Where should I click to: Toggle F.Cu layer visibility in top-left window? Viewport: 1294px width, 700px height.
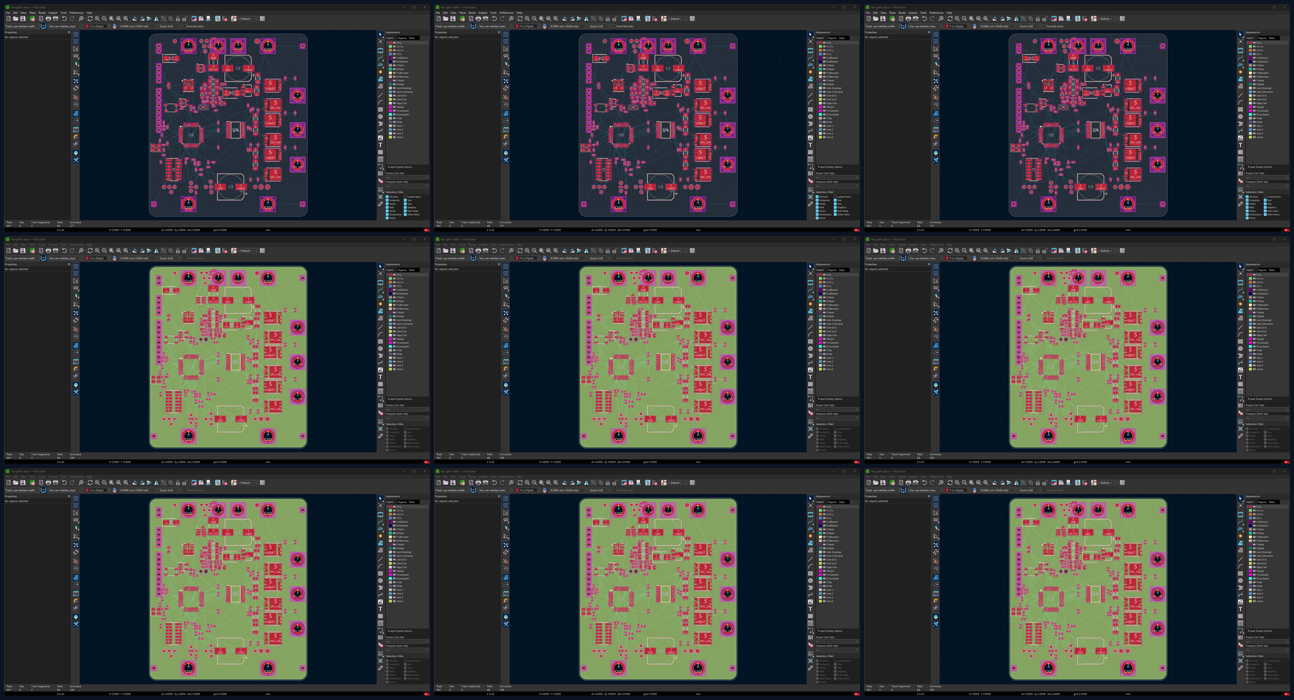pyautogui.click(x=394, y=42)
